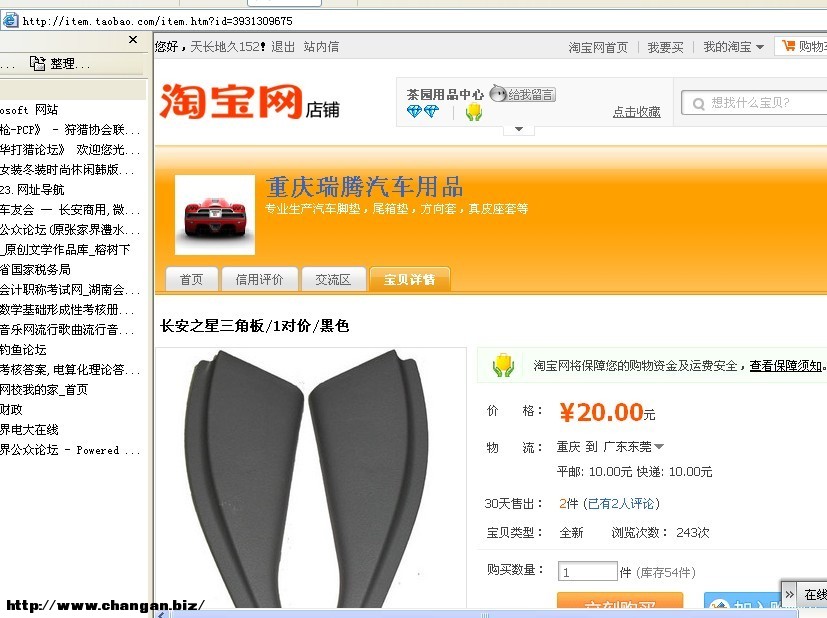Expand the 在线 chat panel arrow
The image size is (827, 618).
pos(789,594)
